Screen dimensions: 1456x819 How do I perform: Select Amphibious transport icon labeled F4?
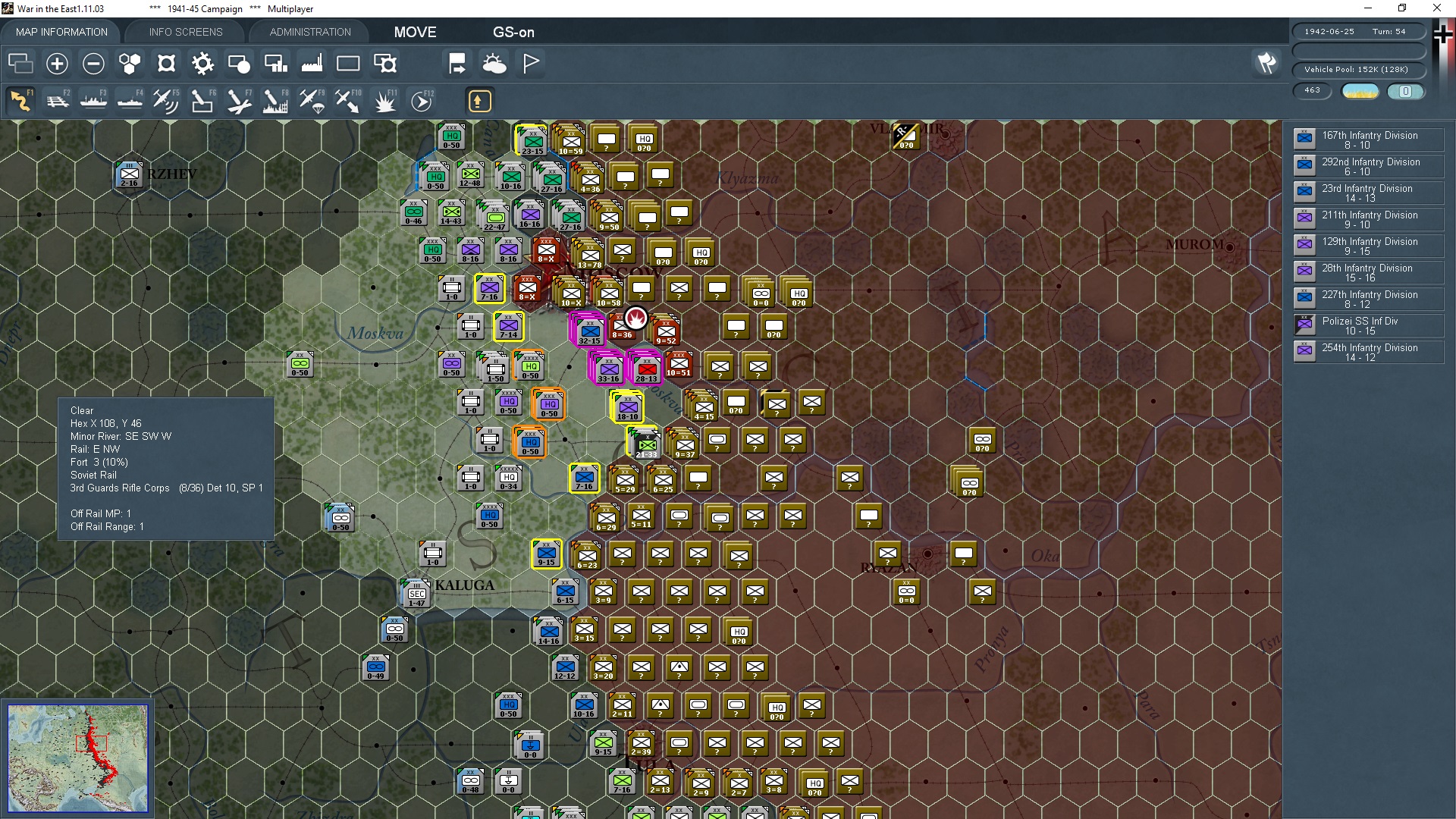pyautogui.click(x=130, y=101)
